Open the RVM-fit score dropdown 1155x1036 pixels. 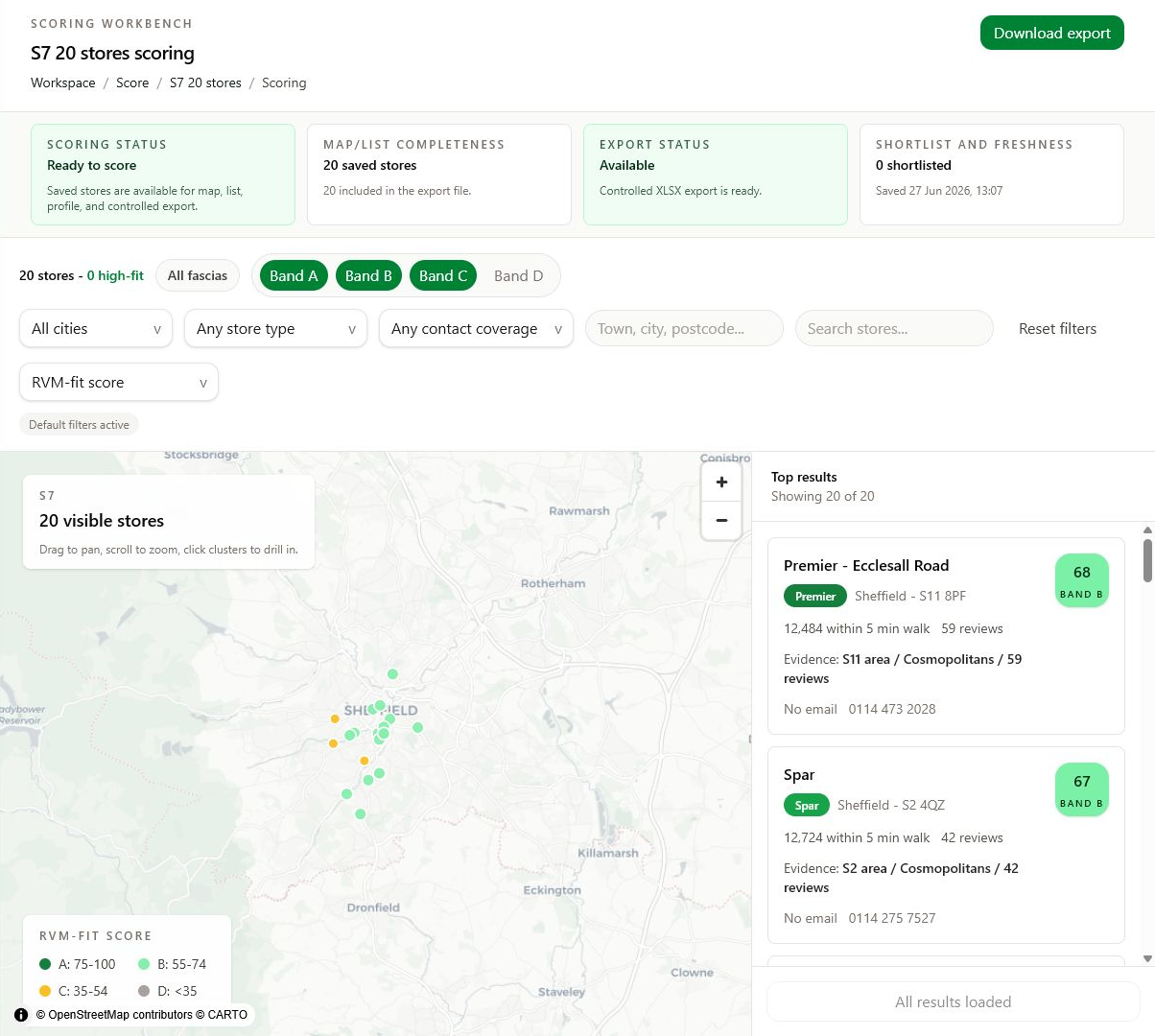point(119,383)
